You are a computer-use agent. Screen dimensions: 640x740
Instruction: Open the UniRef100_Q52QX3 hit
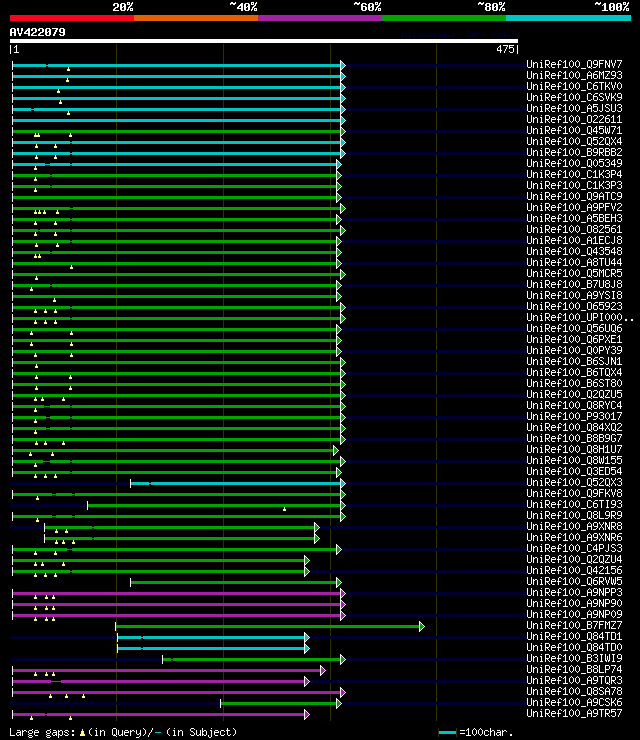click(x=574, y=482)
